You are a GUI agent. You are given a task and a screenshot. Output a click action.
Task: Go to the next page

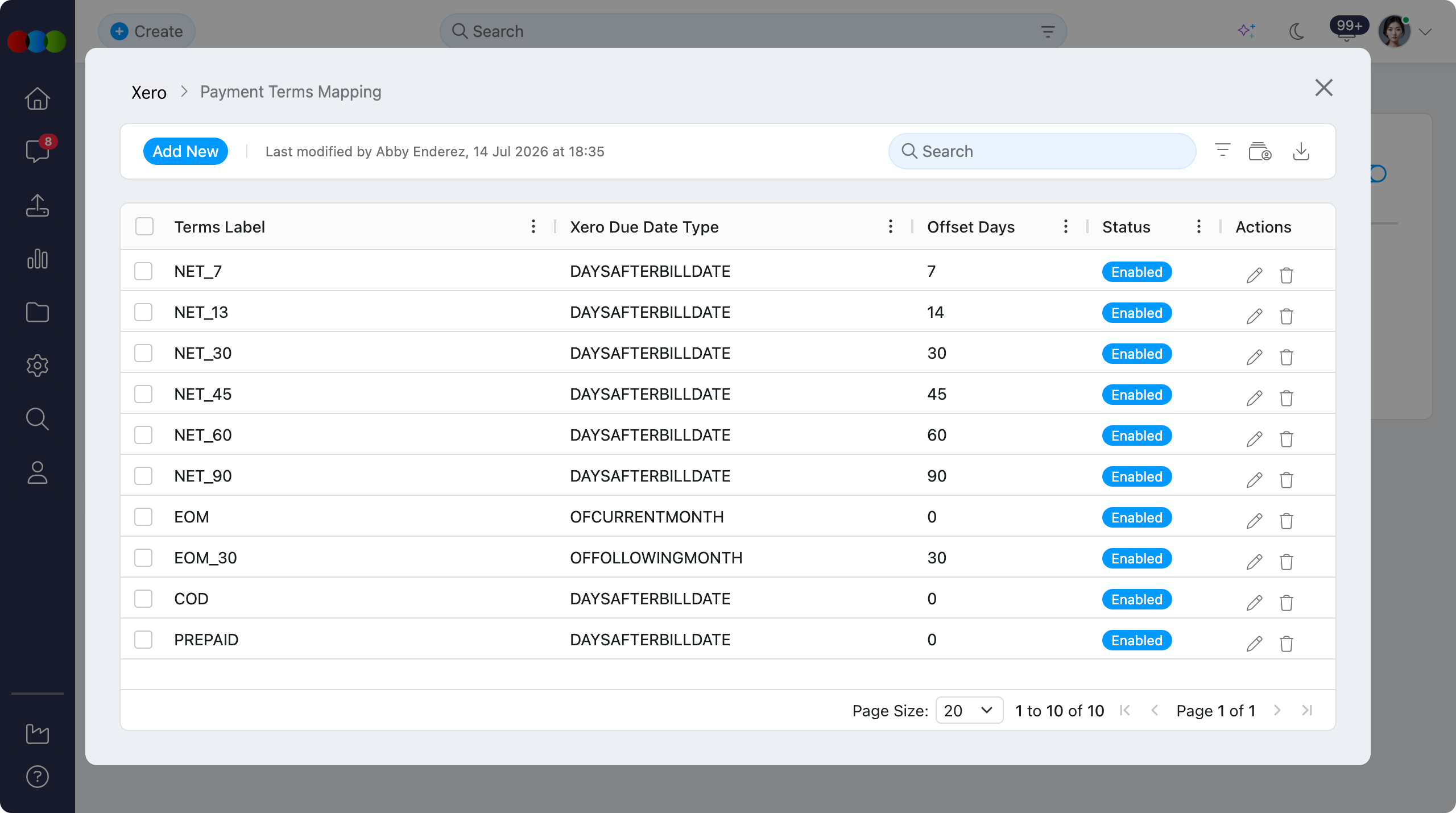click(x=1277, y=710)
